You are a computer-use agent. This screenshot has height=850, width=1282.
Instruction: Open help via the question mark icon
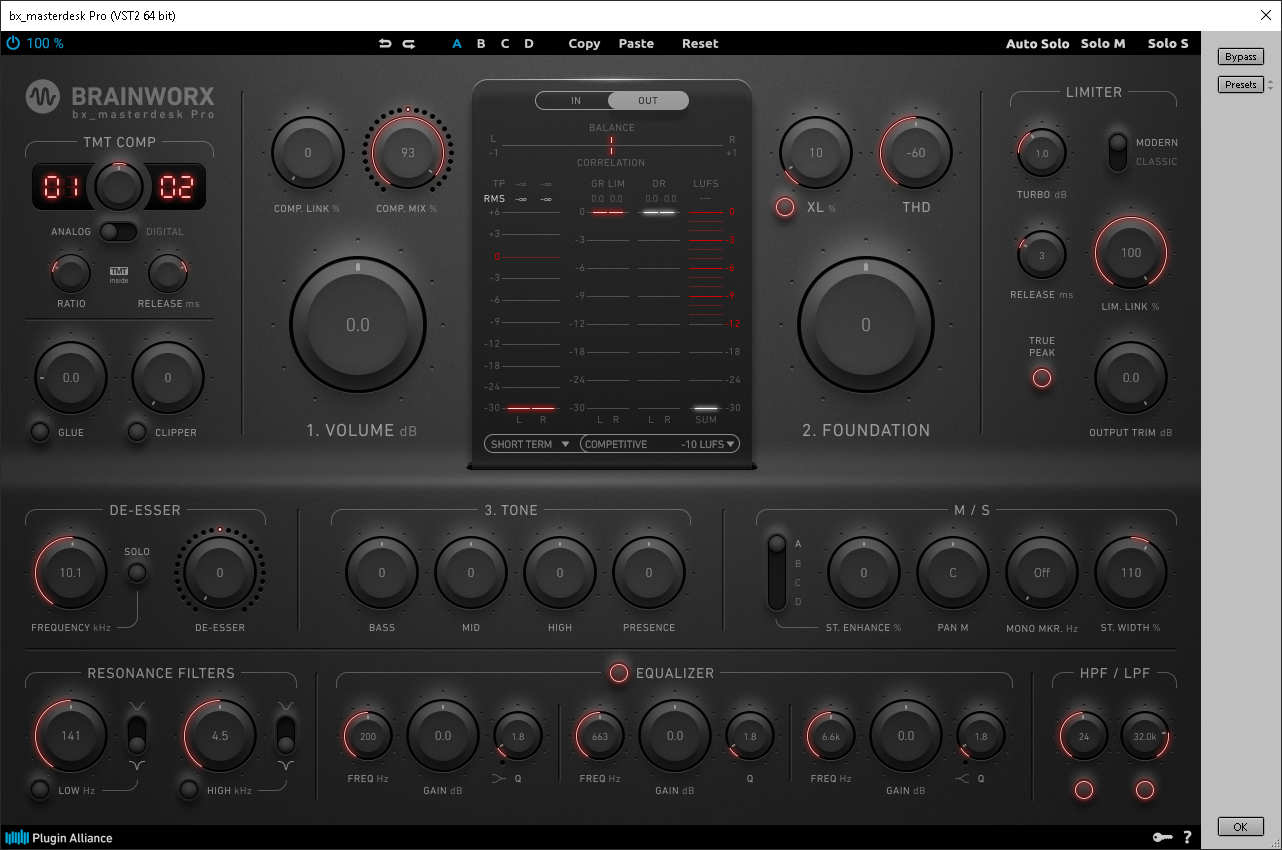tap(1187, 837)
